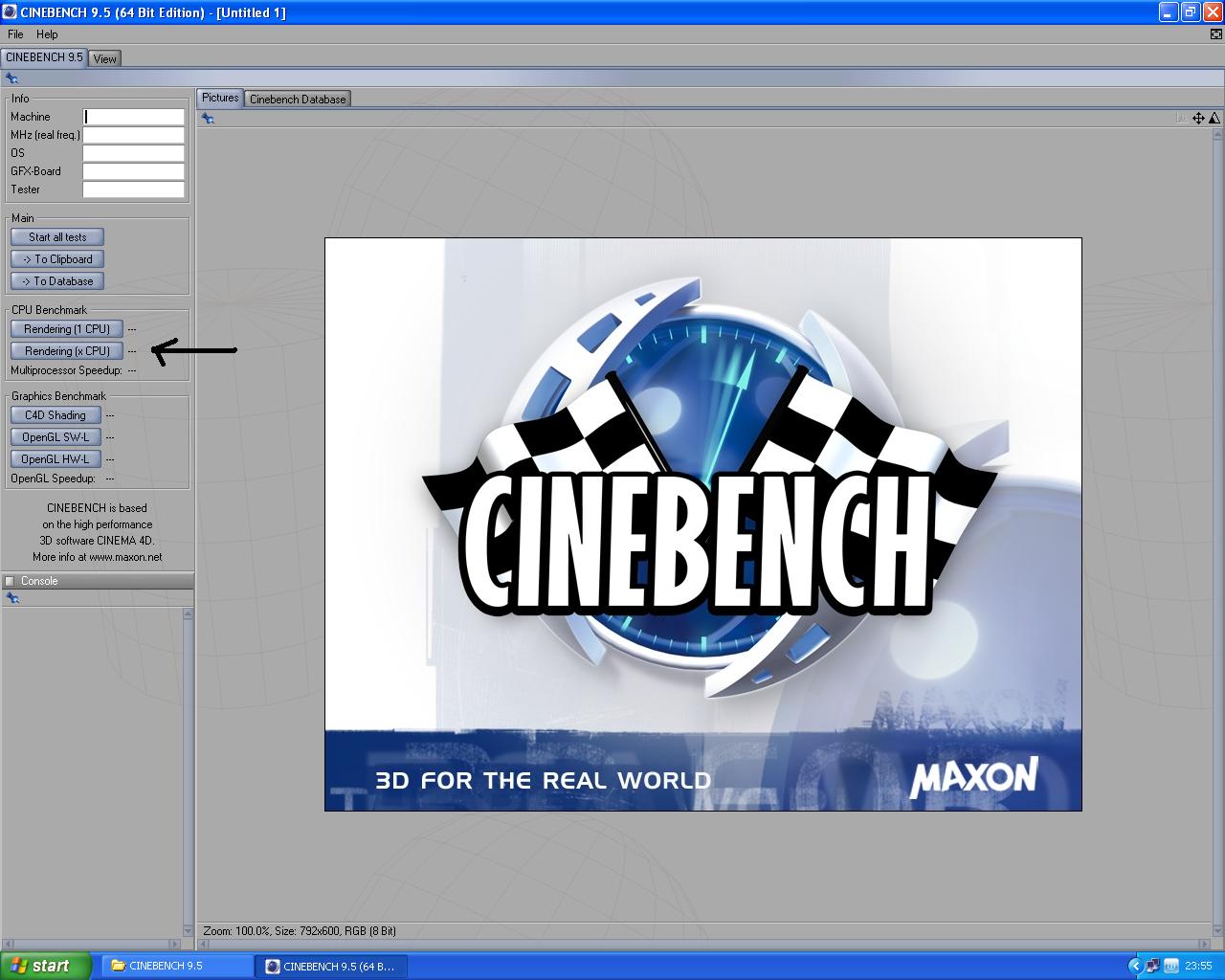
Task: Click the 'Zoom: 100.0%, Size: 792x600' status text
Action: click(x=300, y=930)
